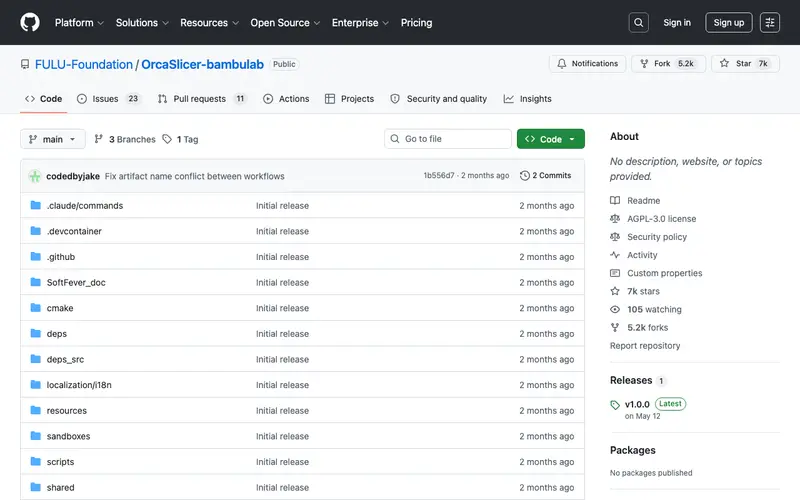Open the shared folder

tap(60, 487)
